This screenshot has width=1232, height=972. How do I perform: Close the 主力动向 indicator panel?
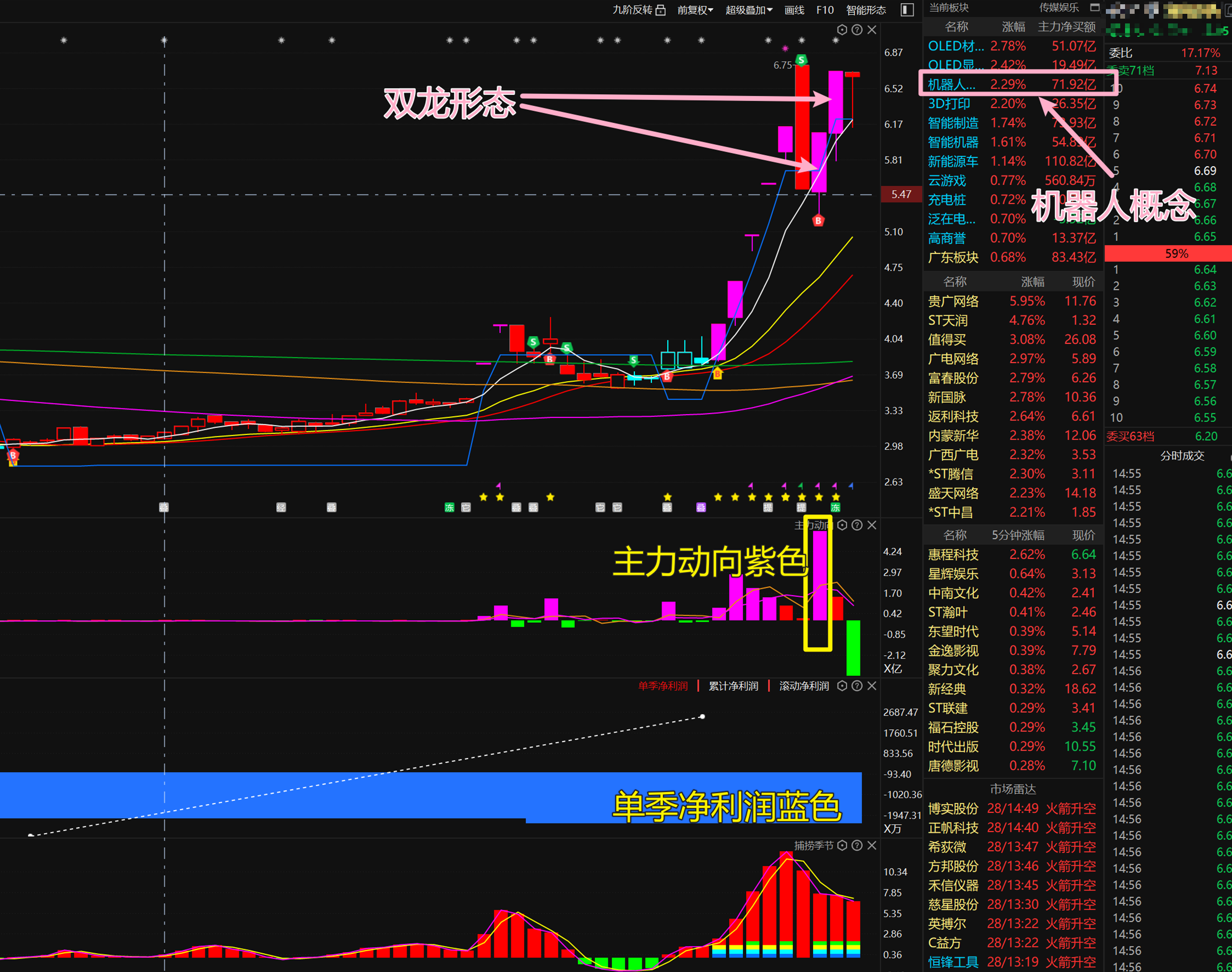click(871, 525)
